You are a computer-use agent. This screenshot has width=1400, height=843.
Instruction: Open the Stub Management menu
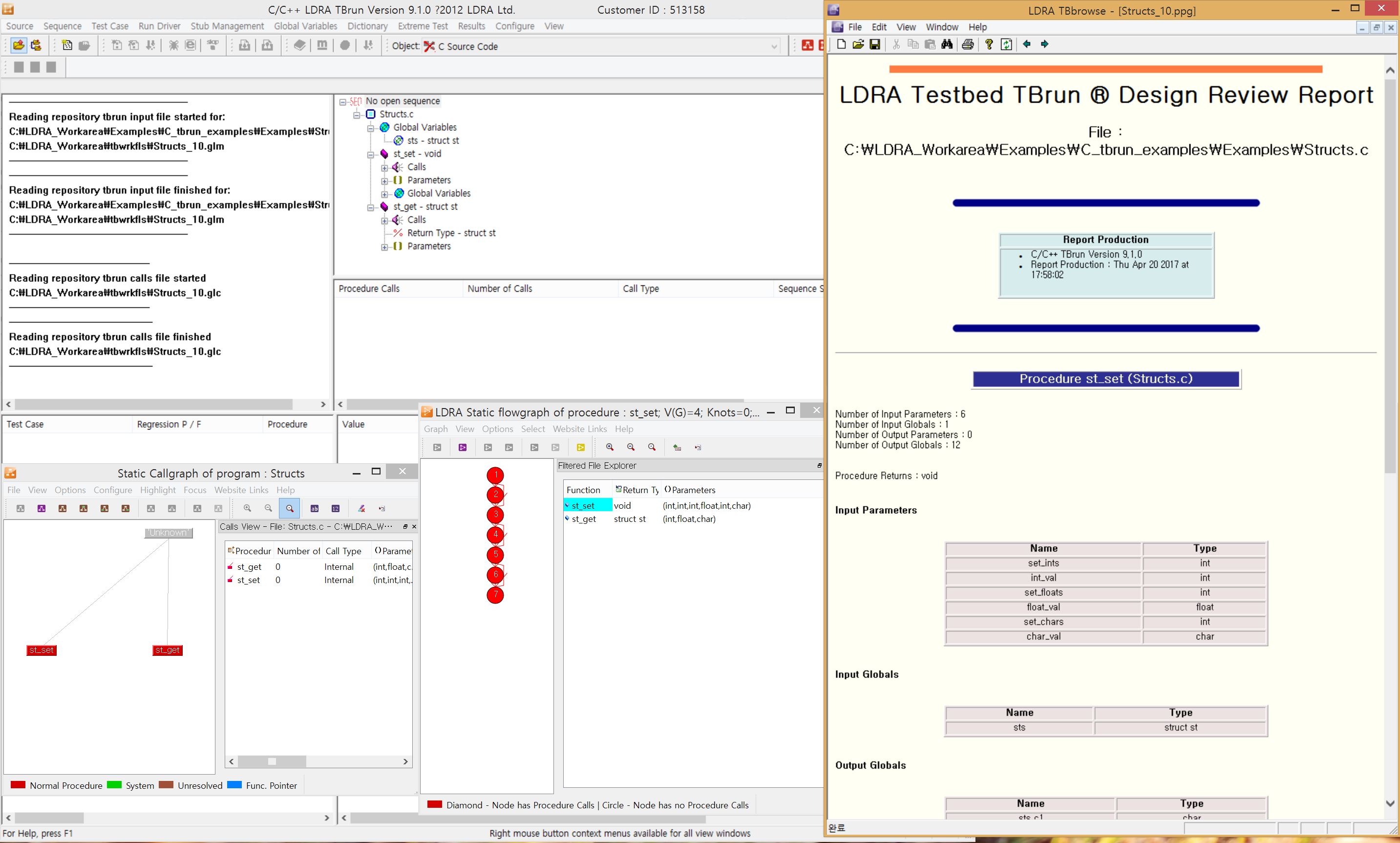coord(227,26)
